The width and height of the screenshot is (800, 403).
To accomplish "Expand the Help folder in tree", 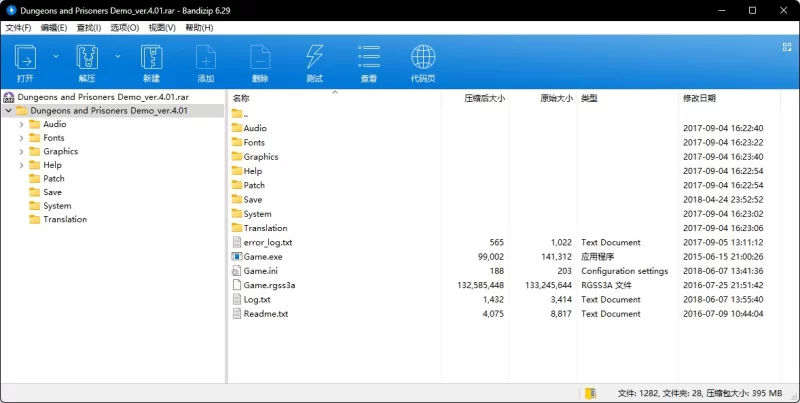I will tap(21, 165).
